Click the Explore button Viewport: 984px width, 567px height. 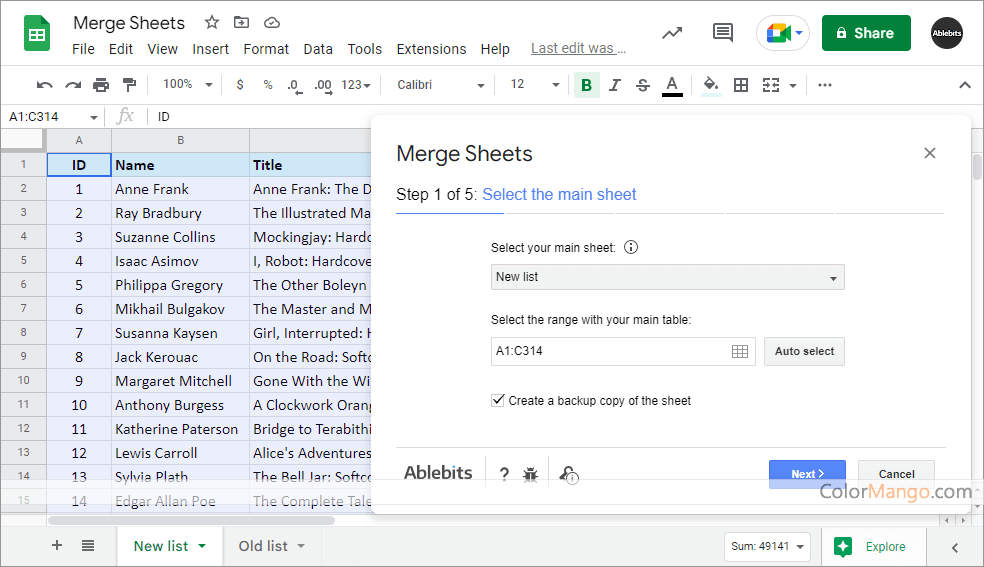click(x=874, y=546)
